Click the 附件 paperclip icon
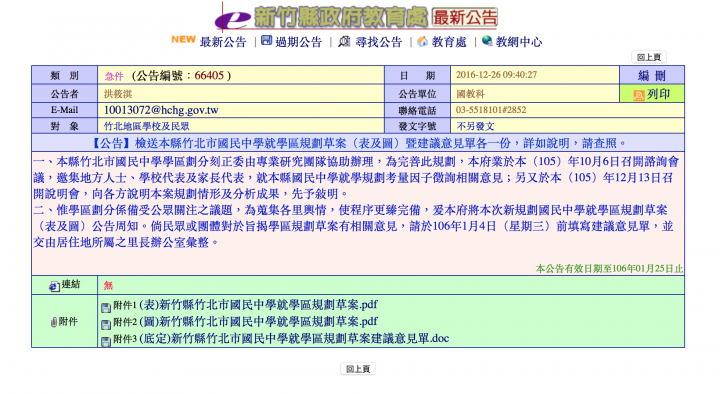Image resolution: width=720 pixels, height=394 pixels. (x=54, y=322)
